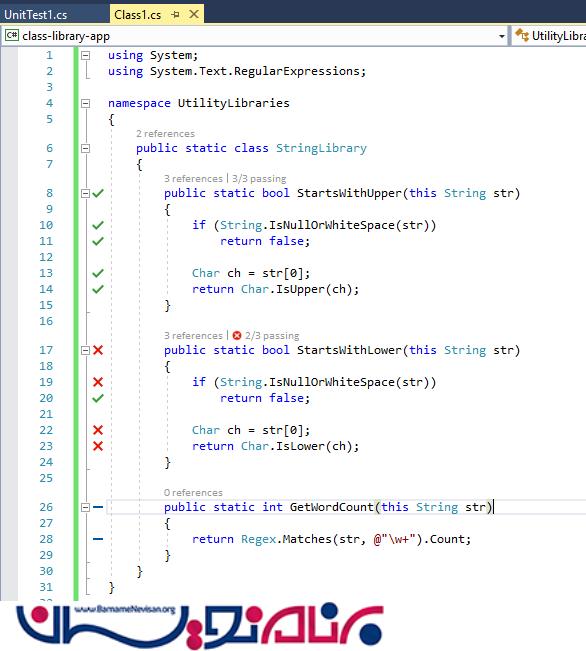Close the Class1.cs tab
Image resolution: width=586 pixels, height=651 pixels.
(194, 15)
